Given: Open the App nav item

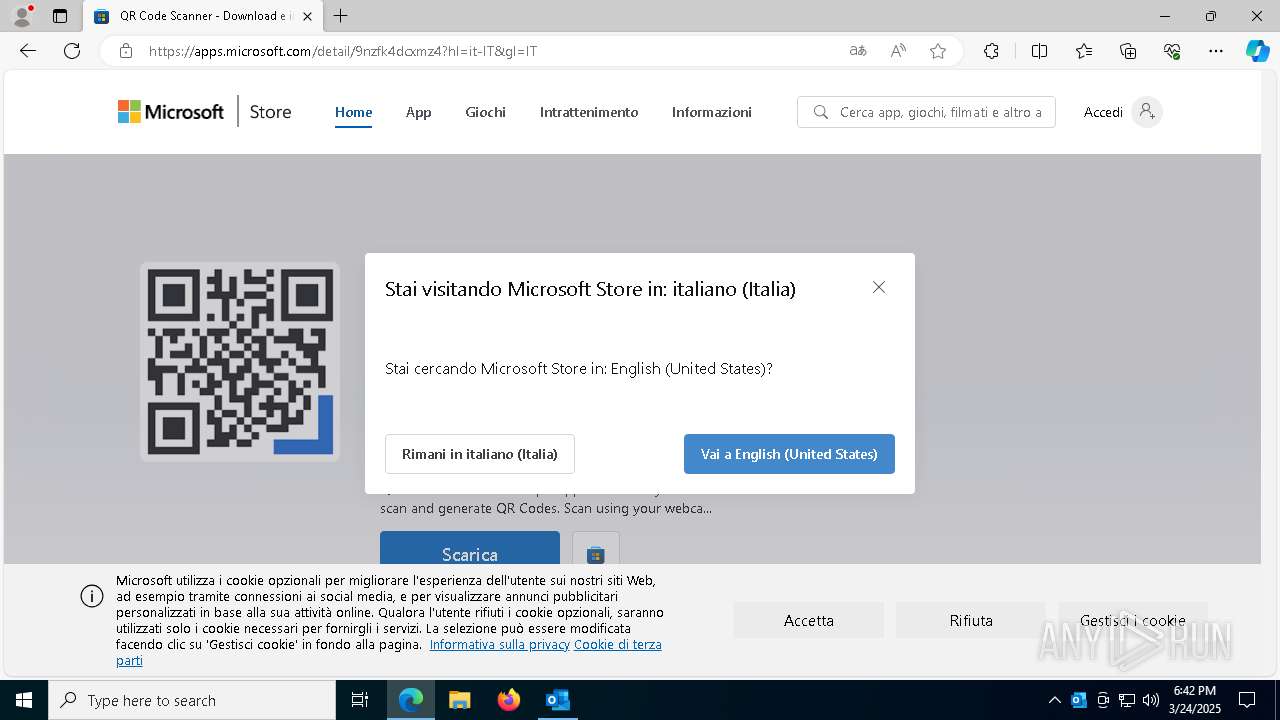Looking at the screenshot, I should point(418,112).
